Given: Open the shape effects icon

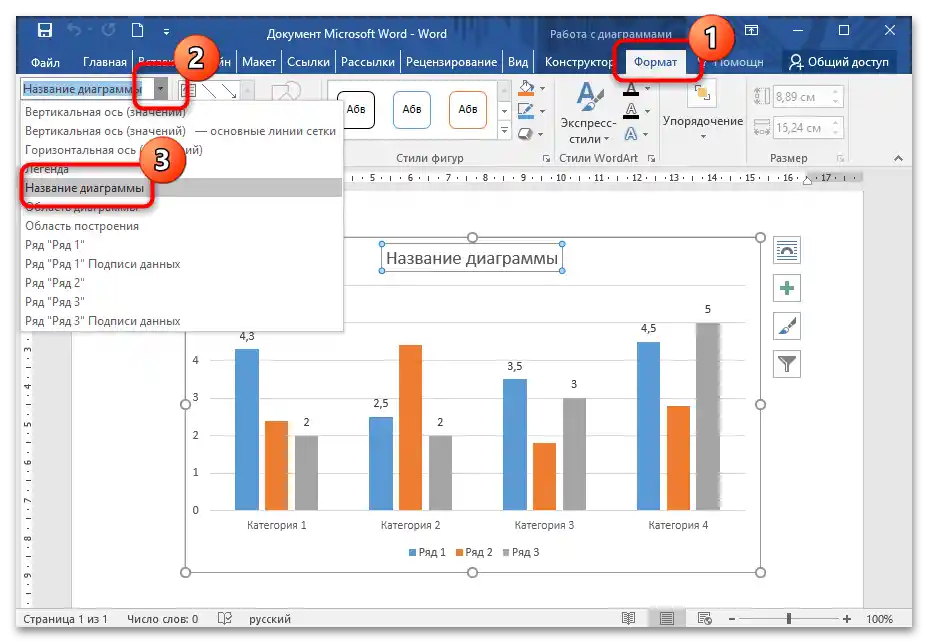Looking at the screenshot, I should click(526, 134).
